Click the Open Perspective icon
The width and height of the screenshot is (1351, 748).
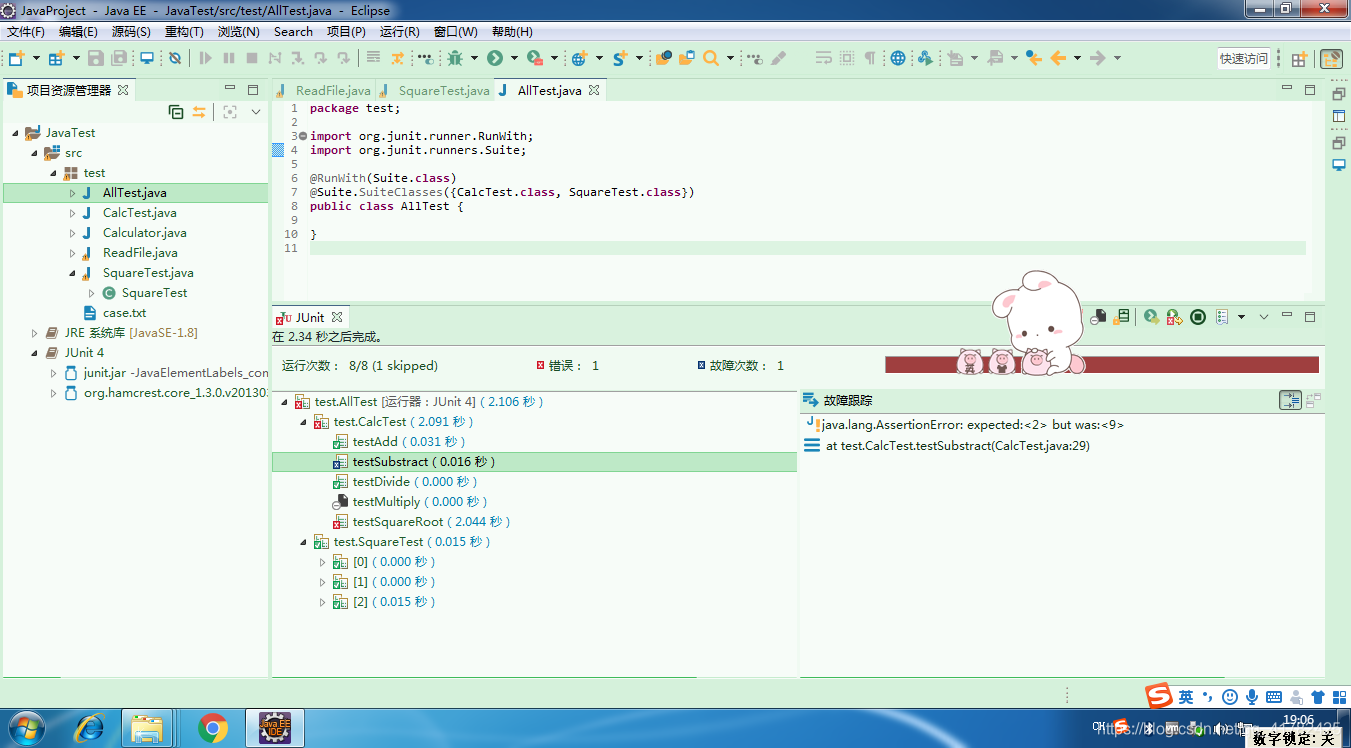click(1299, 59)
